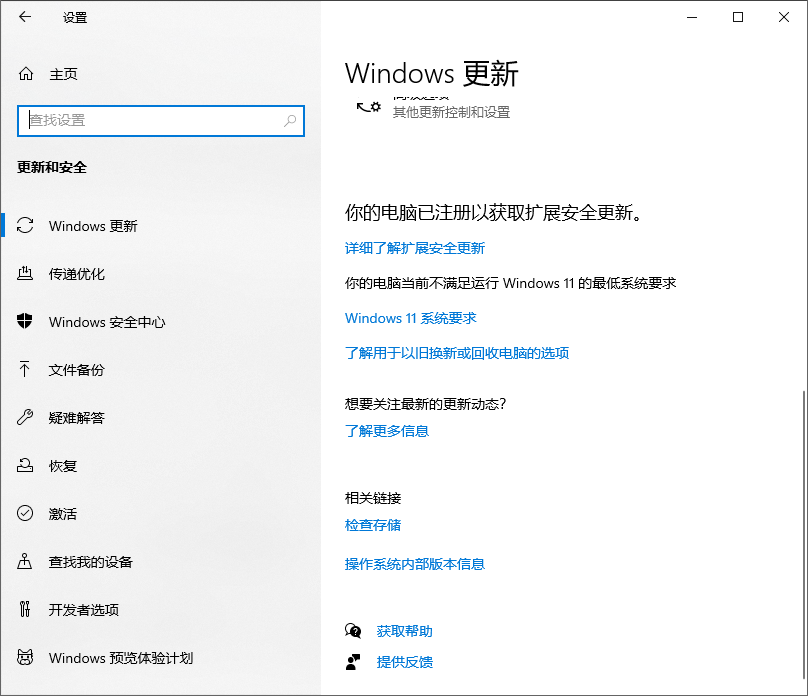Open 操作系统内部版本信息 link
This screenshot has width=808, height=696.
click(x=415, y=565)
